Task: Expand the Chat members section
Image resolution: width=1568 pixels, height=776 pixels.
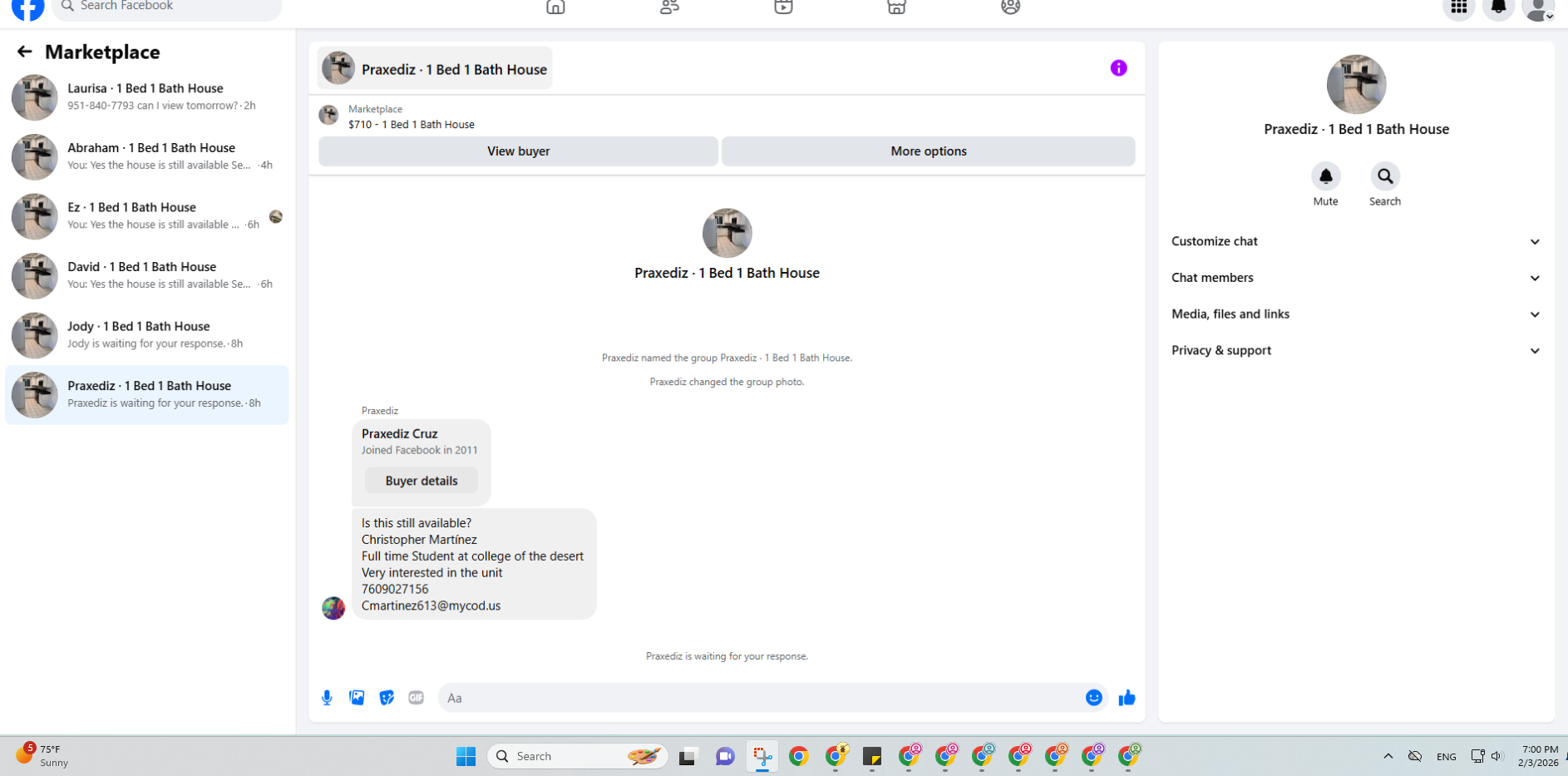Action: 1356,278
